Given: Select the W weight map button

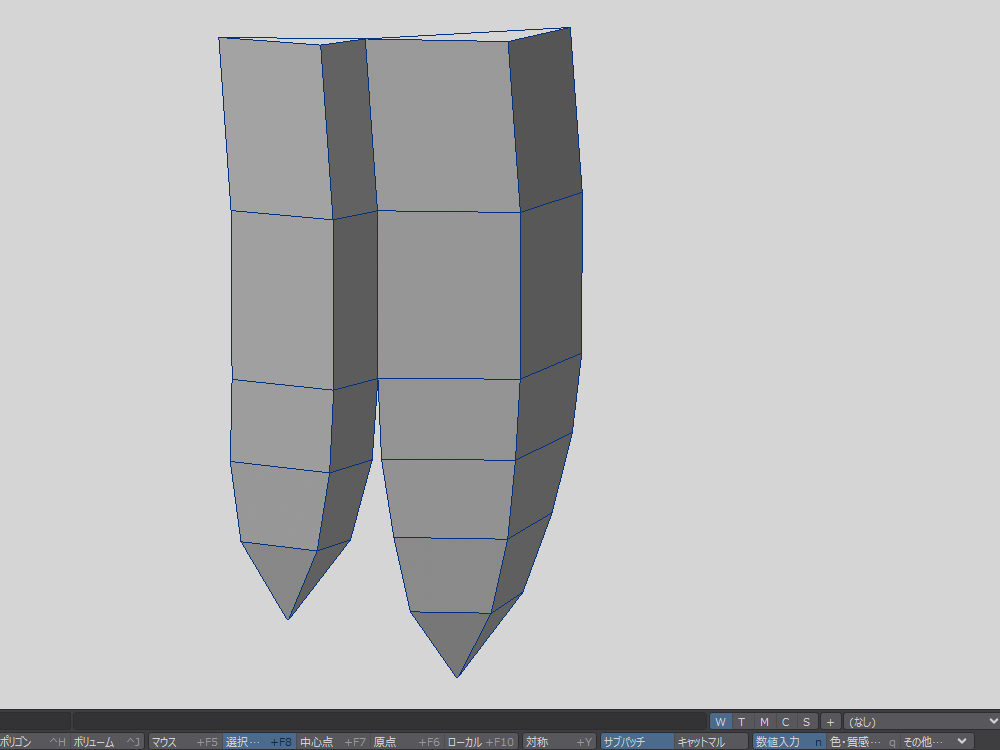Looking at the screenshot, I should 720,722.
